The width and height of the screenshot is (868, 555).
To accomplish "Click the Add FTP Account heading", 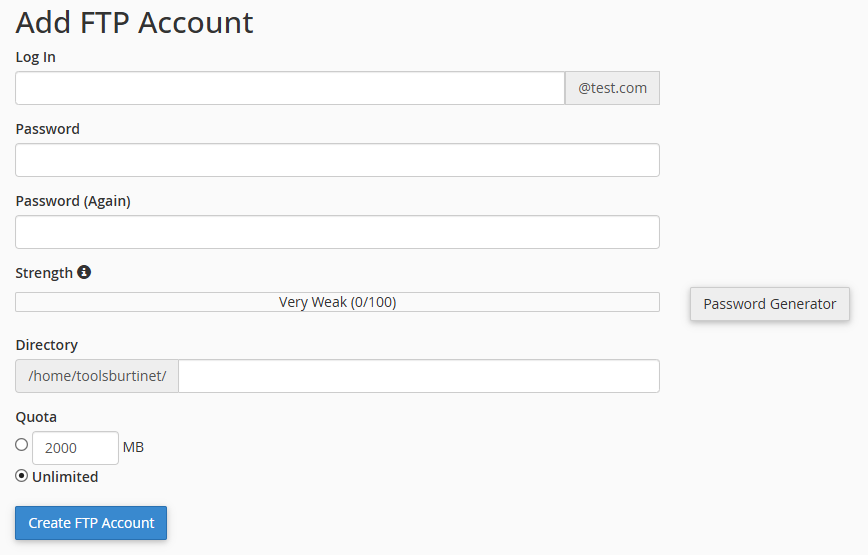I will (134, 22).
